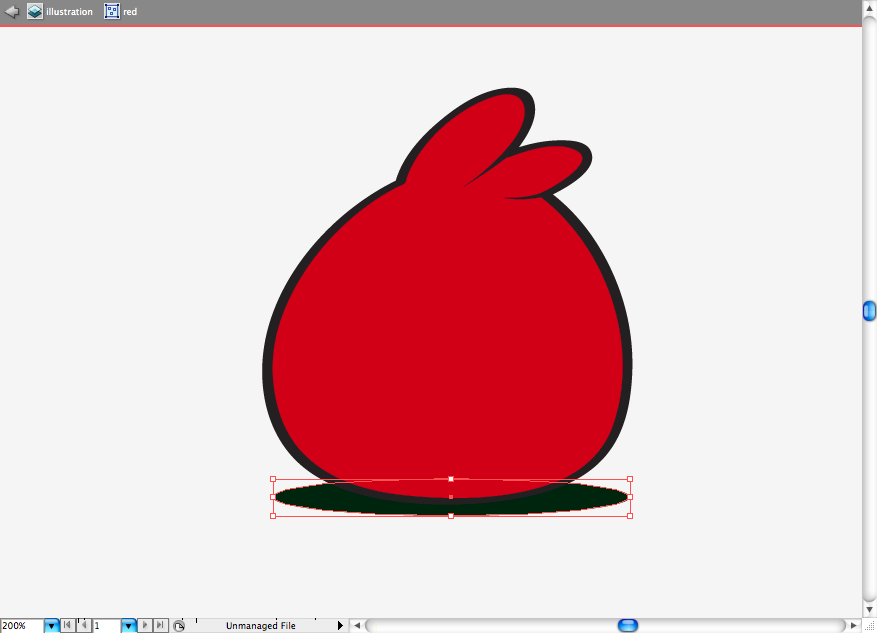Click the 200% zoom input field
Viewport: 877px width, 633px height.
22,626
